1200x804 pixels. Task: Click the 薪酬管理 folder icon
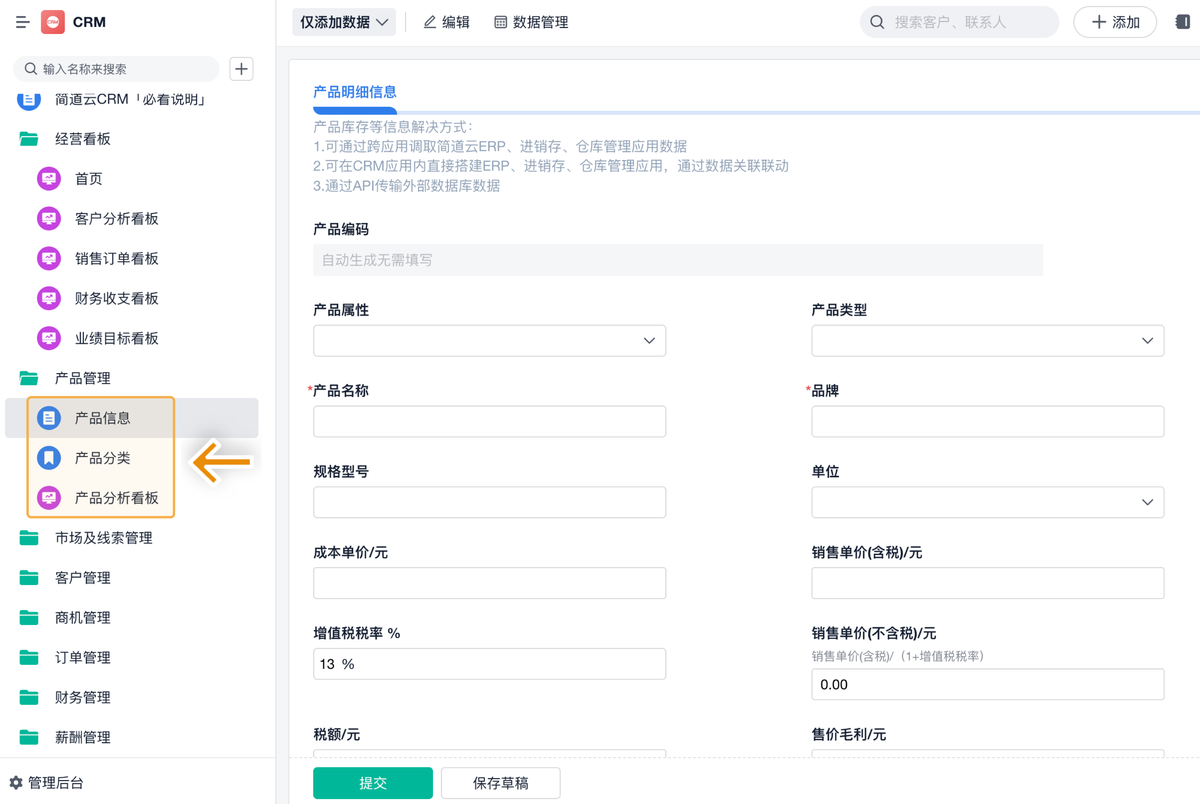click(x=29, y=738)
